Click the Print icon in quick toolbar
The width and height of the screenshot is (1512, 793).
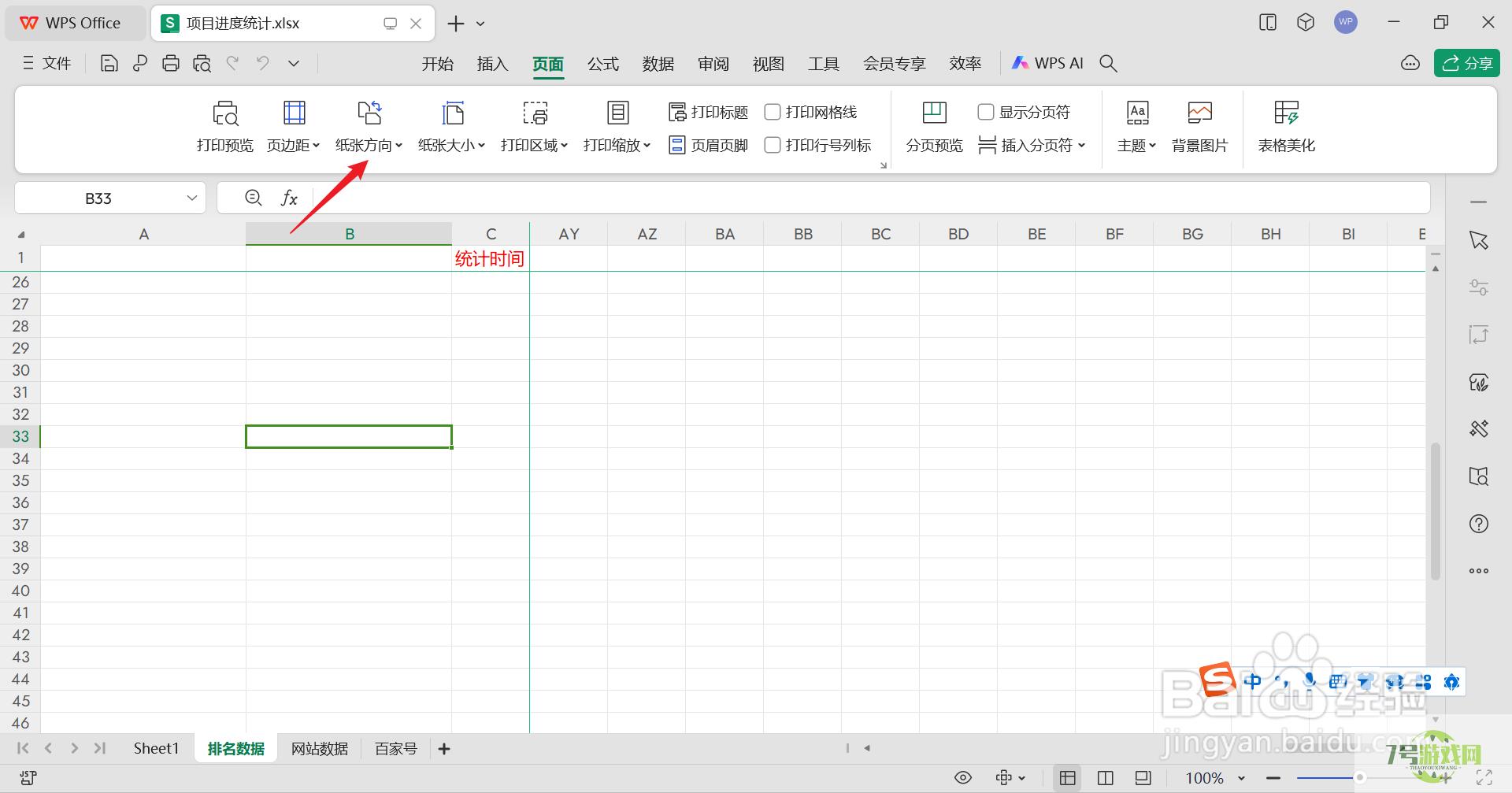171,64
